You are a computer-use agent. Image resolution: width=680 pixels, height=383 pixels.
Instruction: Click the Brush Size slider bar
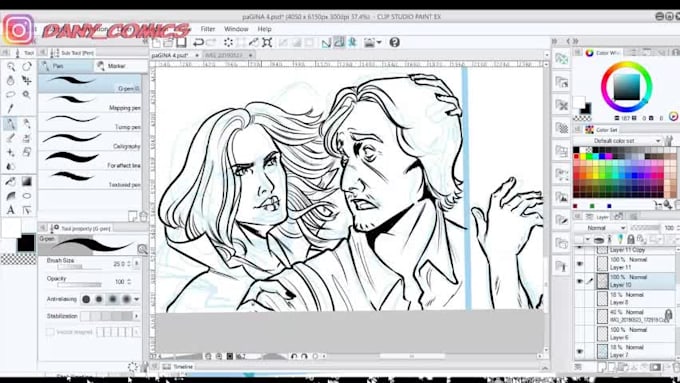[79, 267]
